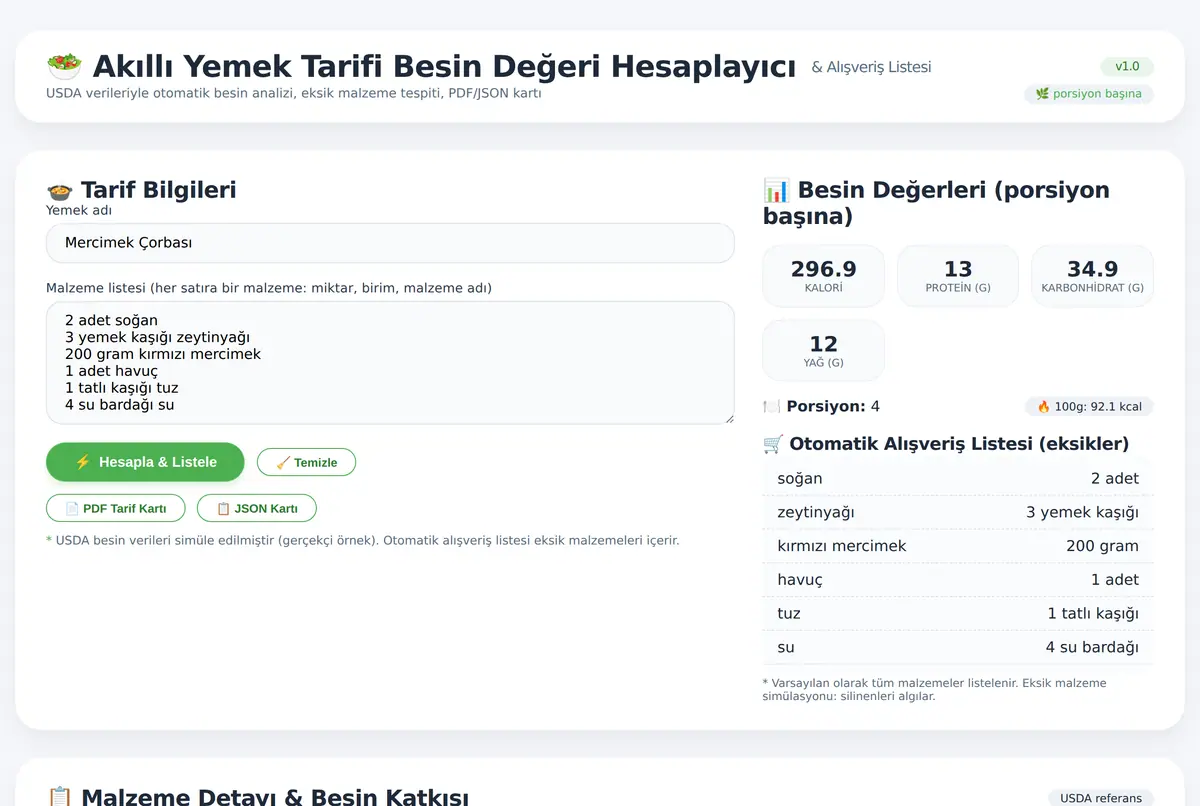Focus the Yemek adı input field
Screen dimensions: 1200x806
[x=390, y=243]
